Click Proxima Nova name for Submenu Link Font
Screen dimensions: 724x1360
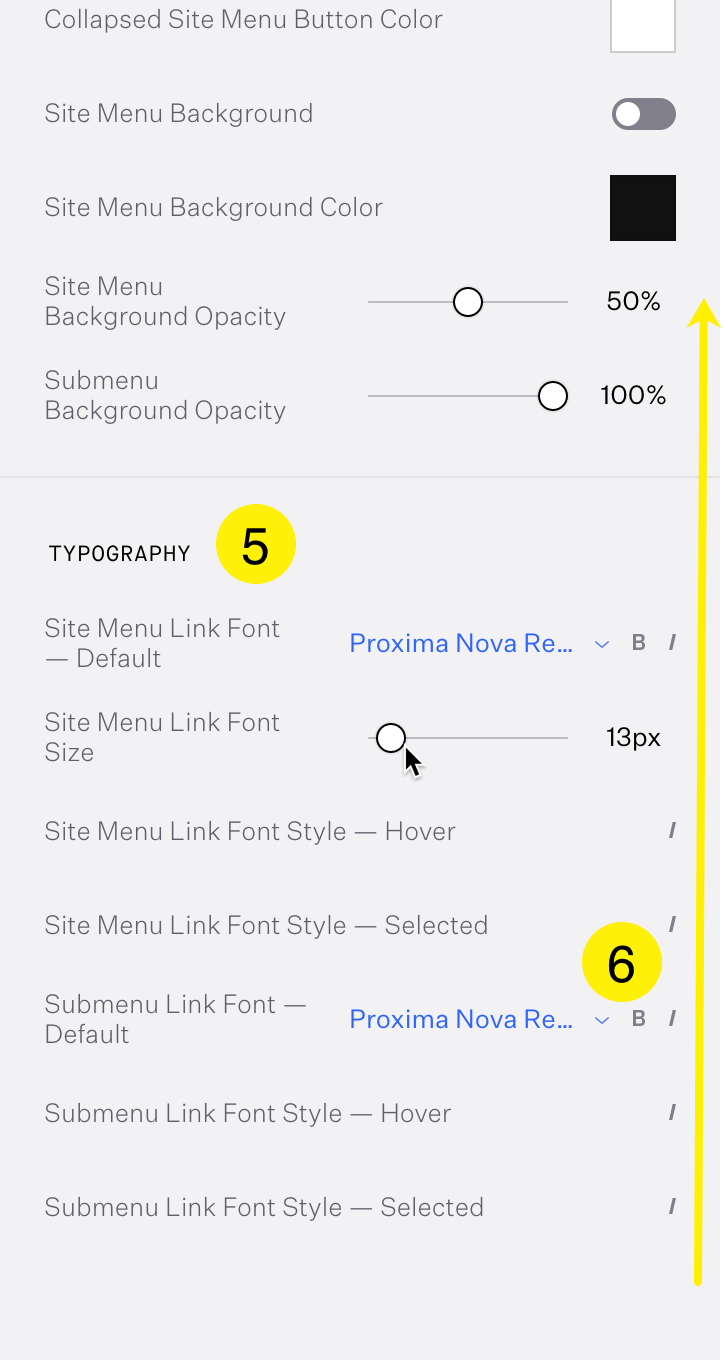pyautogui.click(x=461, y=1019)
